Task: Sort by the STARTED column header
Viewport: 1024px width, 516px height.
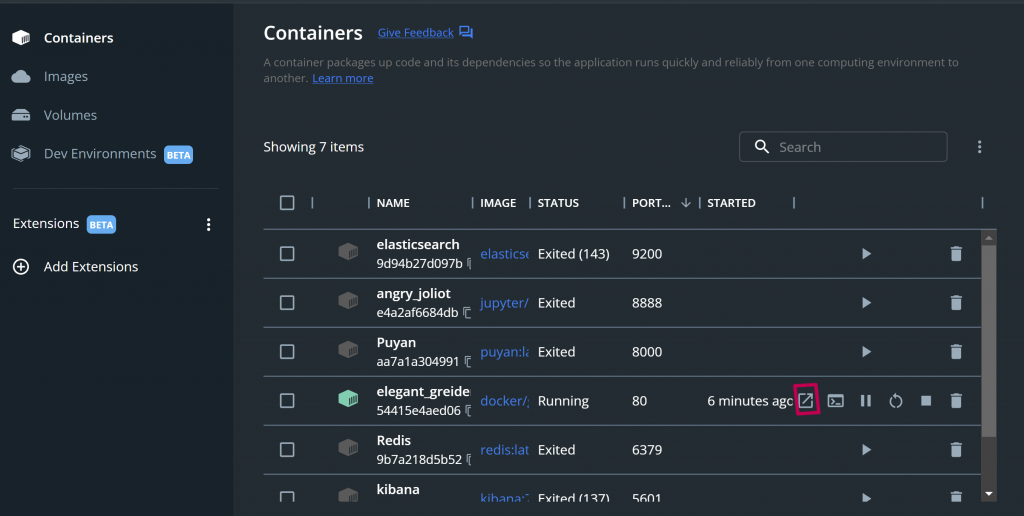Action: pos(731,202)
